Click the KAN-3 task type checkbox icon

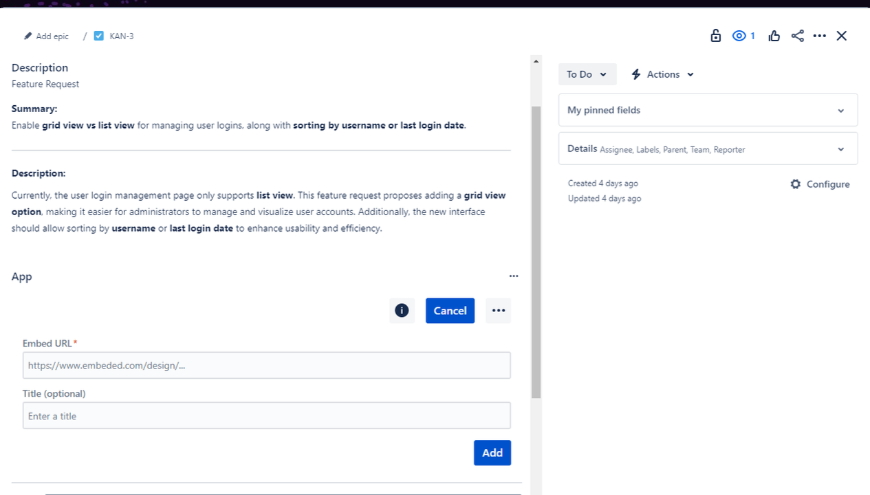tap(99, 36)
